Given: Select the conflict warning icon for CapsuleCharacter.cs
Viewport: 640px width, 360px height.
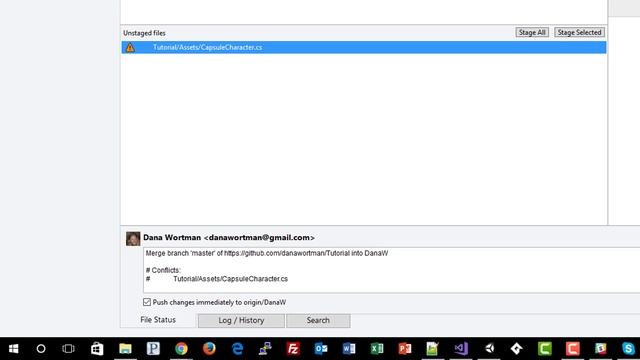Looking at the screenshot, I should coord(130,47).
